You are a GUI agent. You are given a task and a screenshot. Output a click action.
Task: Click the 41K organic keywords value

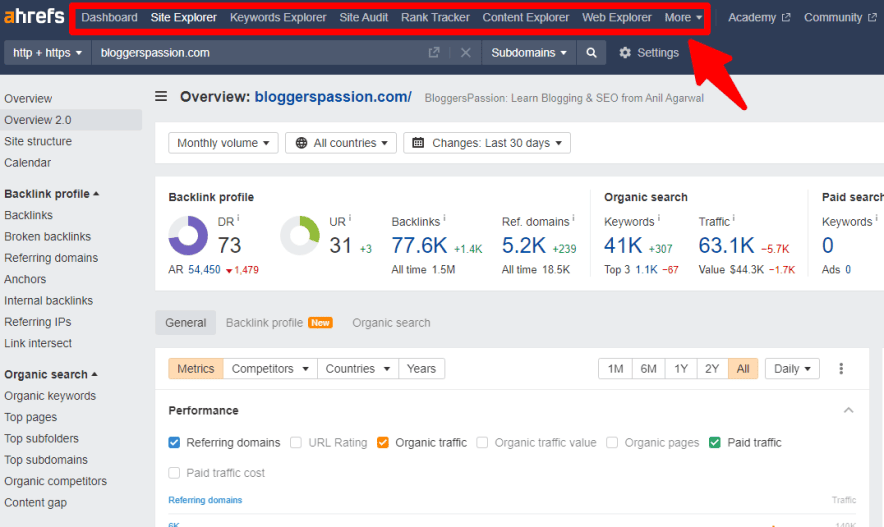point(623,246)
